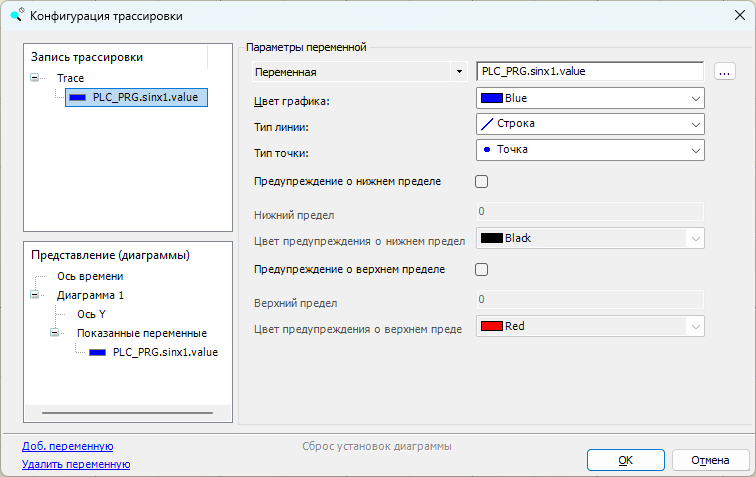
Task: Click blue icon of PLC_PRG.sinx1.value under Trace
Action: (79, 97)
